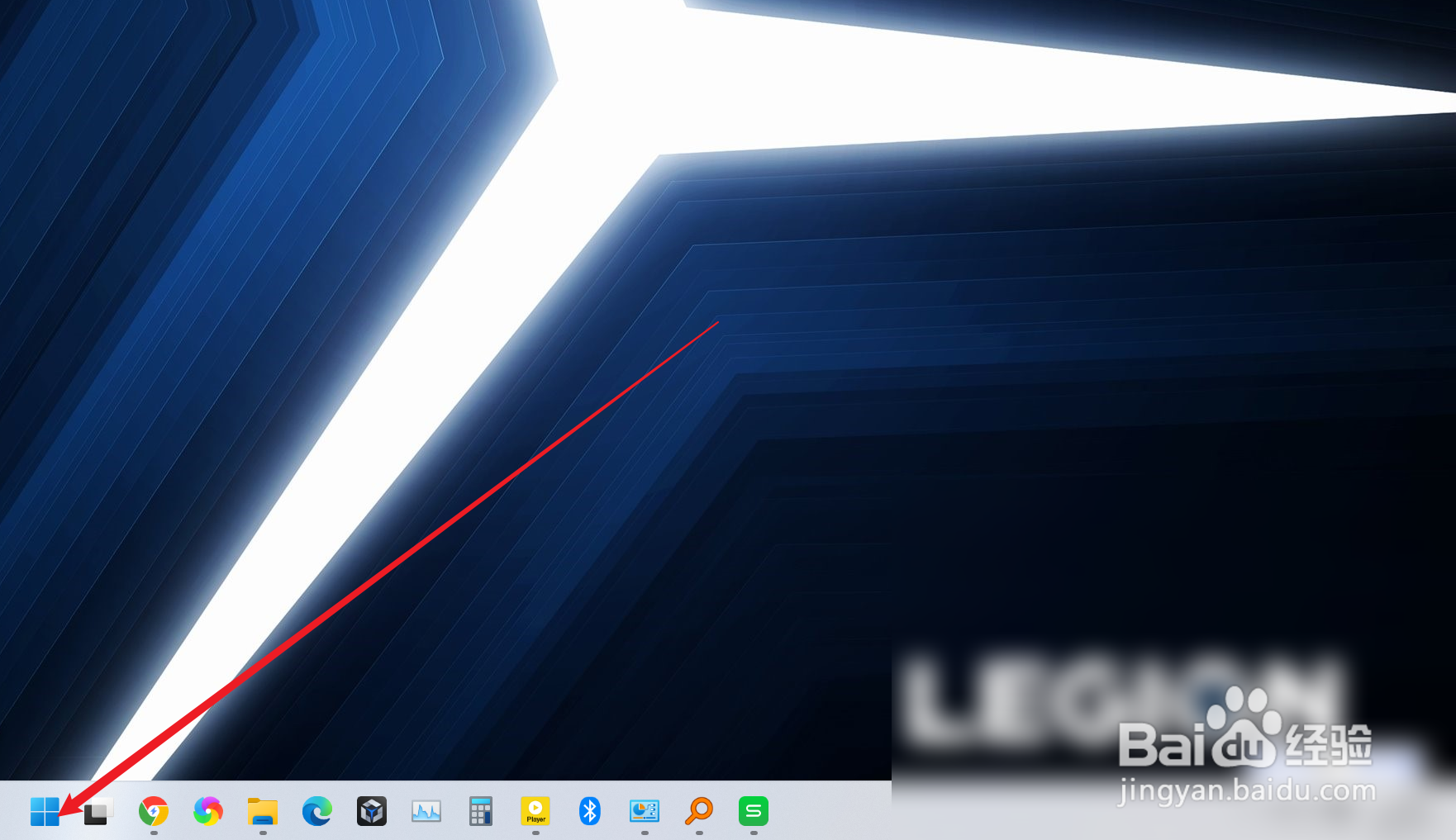
Task: Launch the Calculator app
Action: click(480, 811)
